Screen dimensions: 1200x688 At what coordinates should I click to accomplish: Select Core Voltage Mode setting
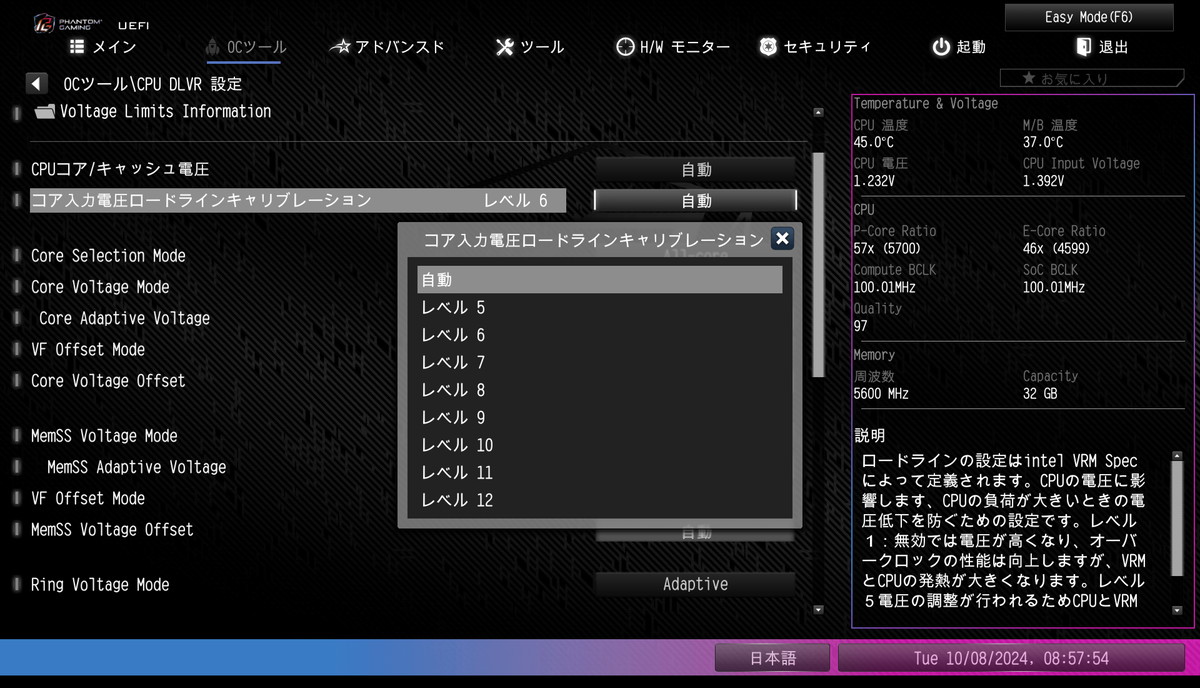click(x=100, y=287)
